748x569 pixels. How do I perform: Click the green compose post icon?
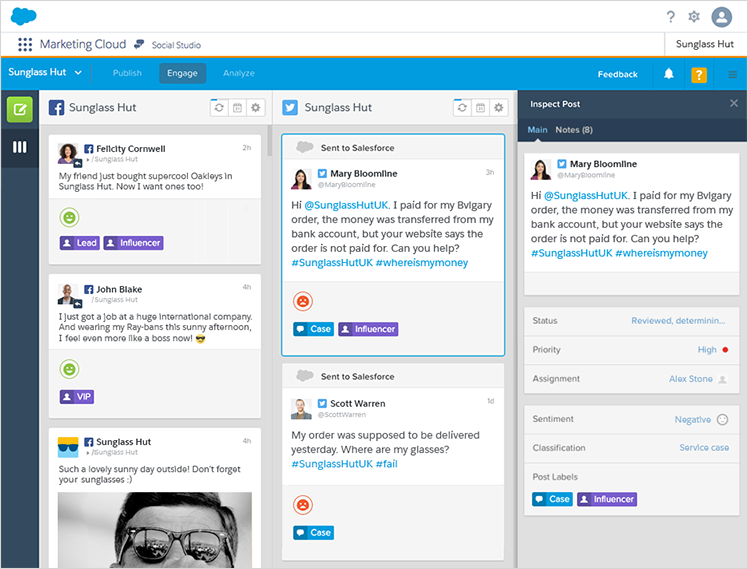[x=20, y=110]
